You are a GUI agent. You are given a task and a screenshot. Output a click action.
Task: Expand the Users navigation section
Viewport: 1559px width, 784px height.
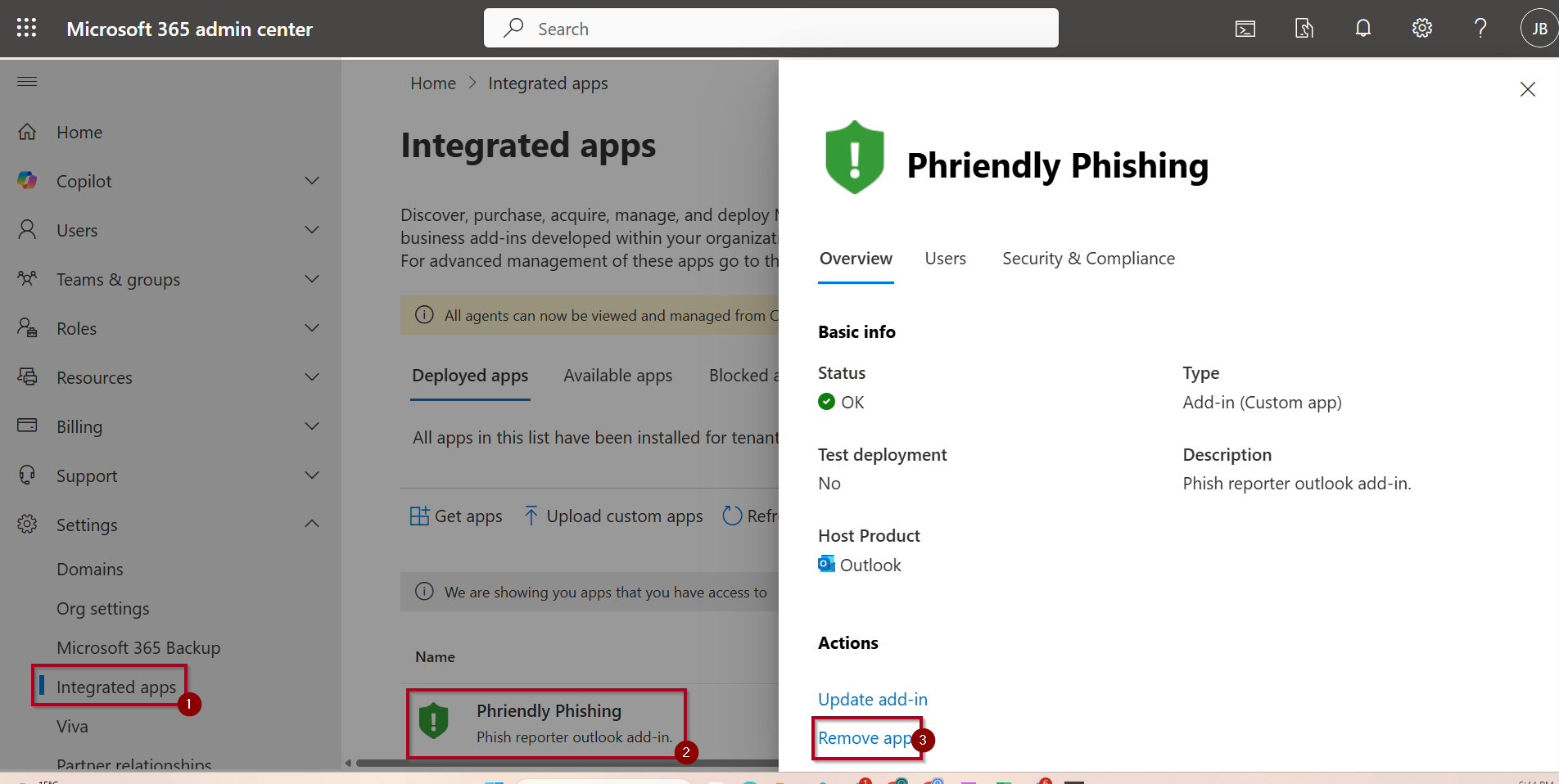click(312, 230)
